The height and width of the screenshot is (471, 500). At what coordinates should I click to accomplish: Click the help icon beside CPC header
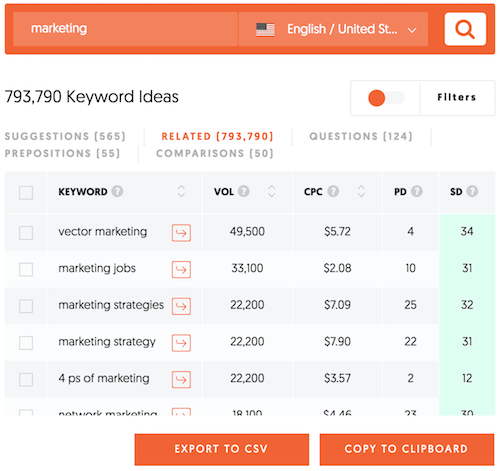[x=333, y=191]
